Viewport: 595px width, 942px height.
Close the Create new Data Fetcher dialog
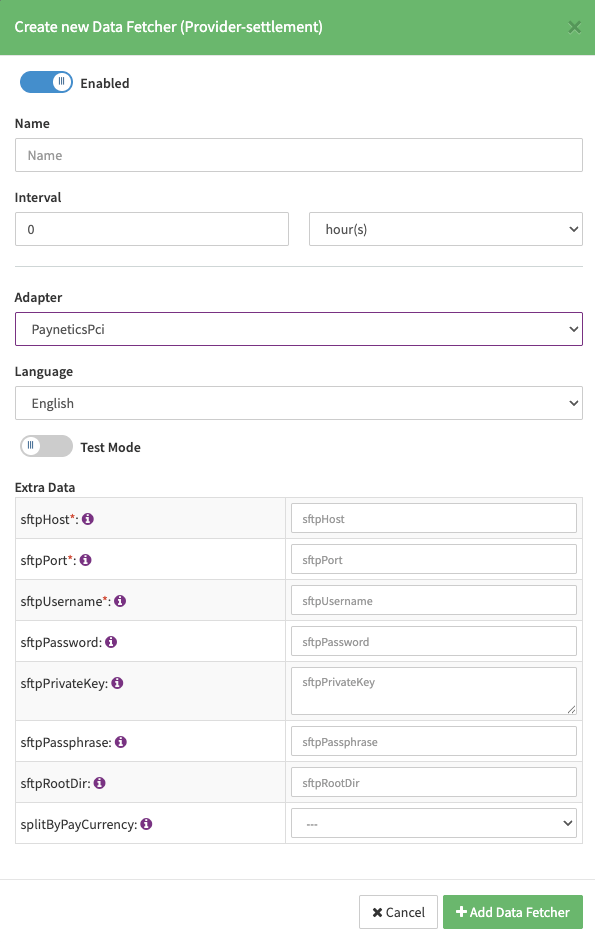click(x=575, y=27)
